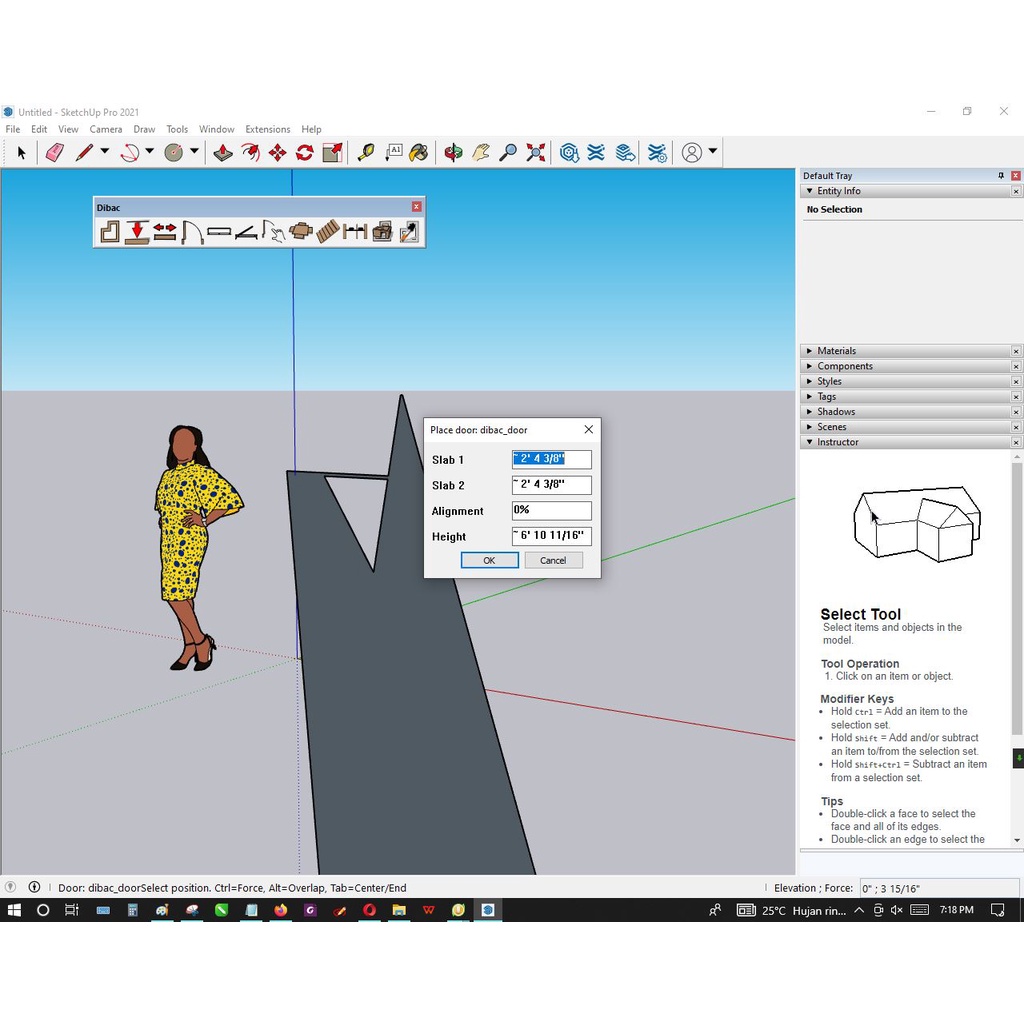The height and width of the screenshot is (1024, 1024).
Task: Open the Dibac settings/help icon
Action: [409, 232]
